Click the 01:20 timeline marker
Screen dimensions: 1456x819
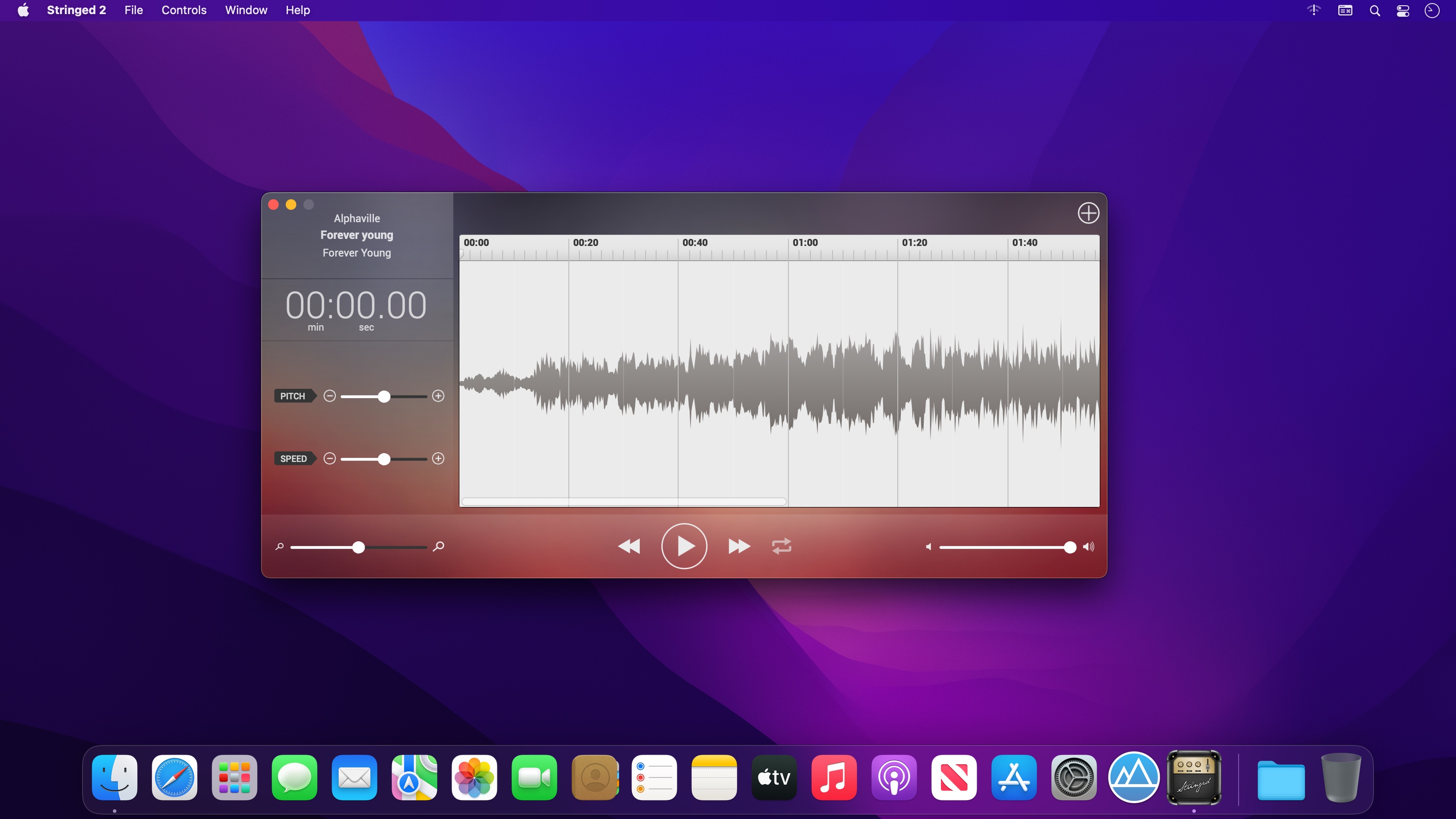coord(915,242)
